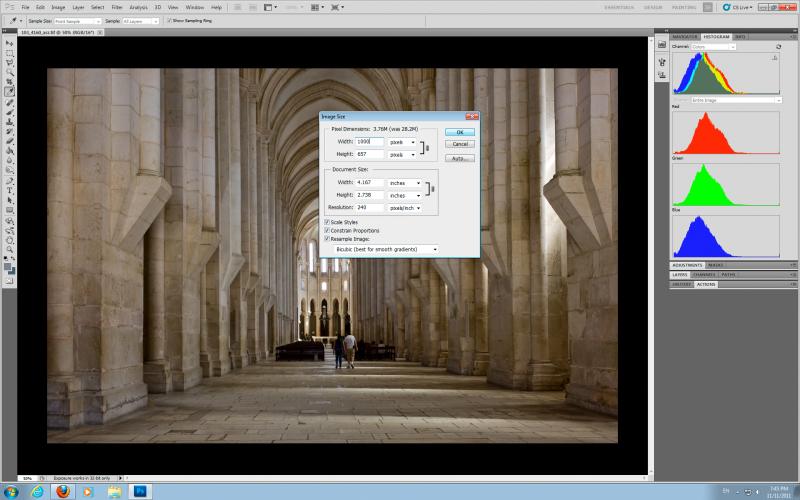Open pixel Height units dropdown
Image resolution: width=800 pixels, height=500 pixels.
[x=402, y=155]
